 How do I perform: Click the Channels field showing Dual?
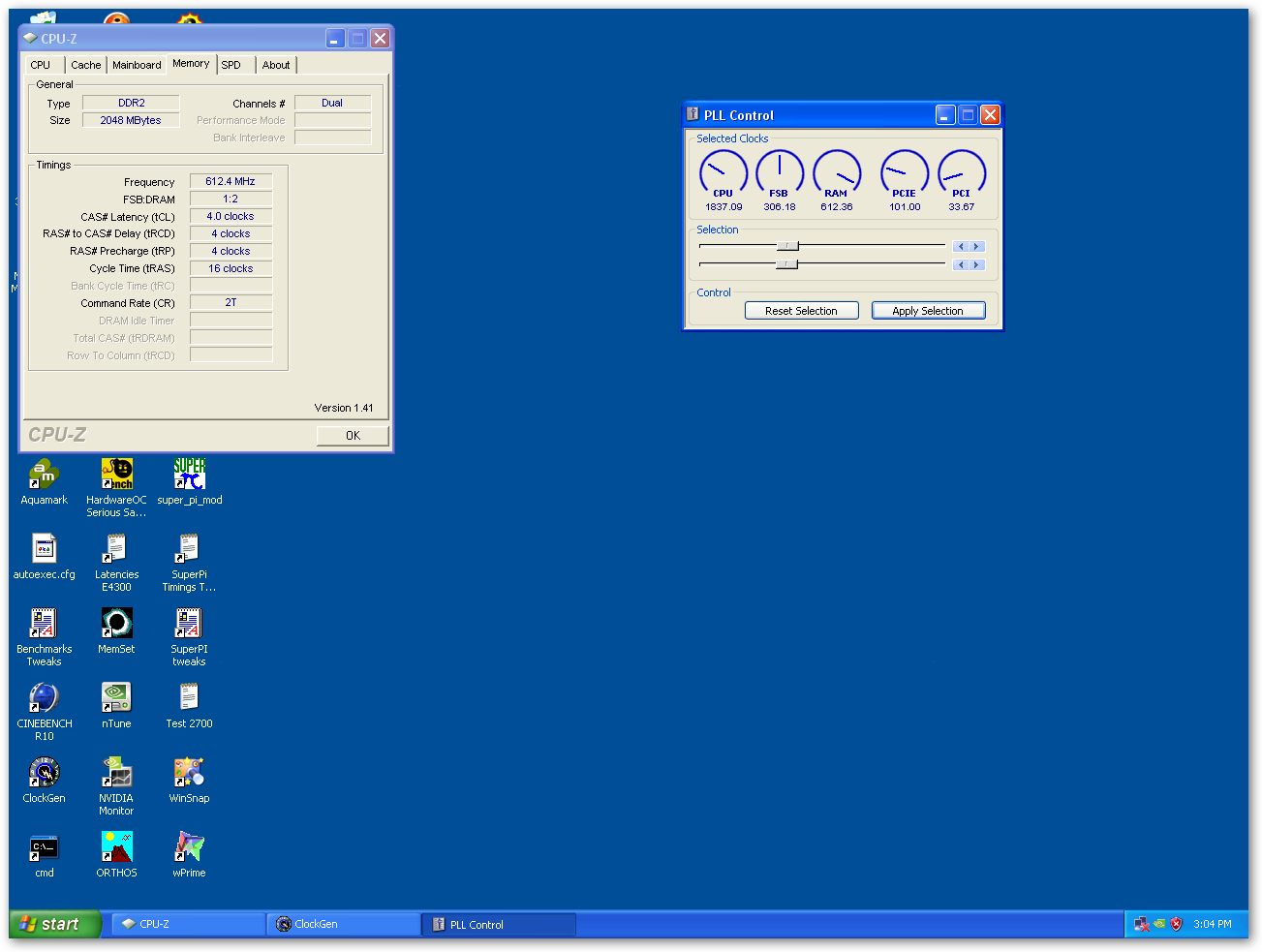click(332, 103)
